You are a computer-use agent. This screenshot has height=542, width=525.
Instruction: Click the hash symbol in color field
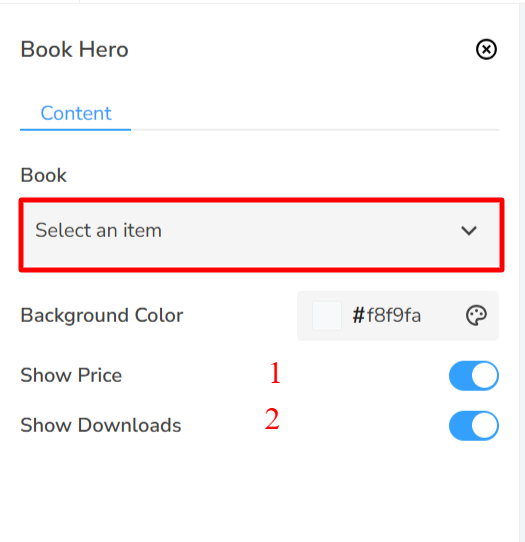coord(359,316)
